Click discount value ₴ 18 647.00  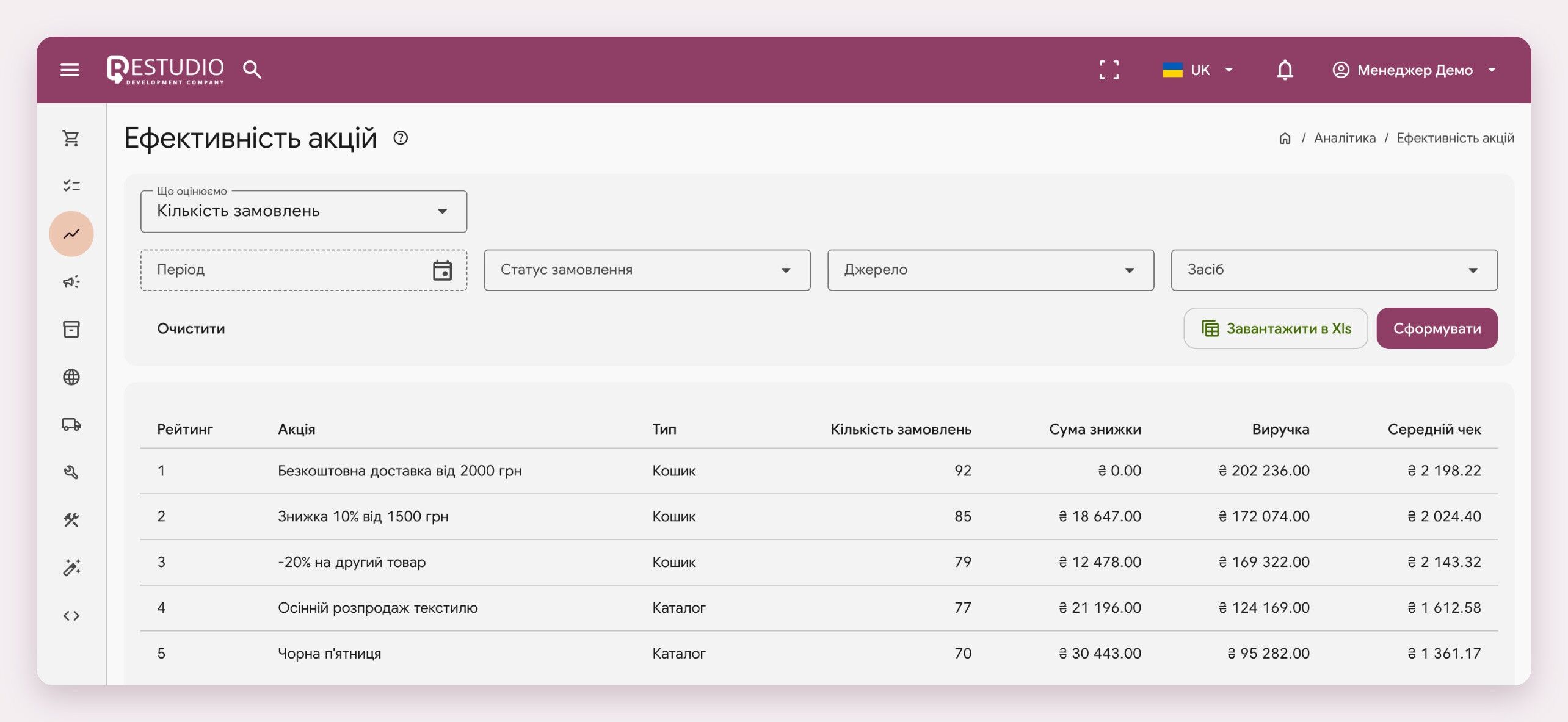(1100, 516)
